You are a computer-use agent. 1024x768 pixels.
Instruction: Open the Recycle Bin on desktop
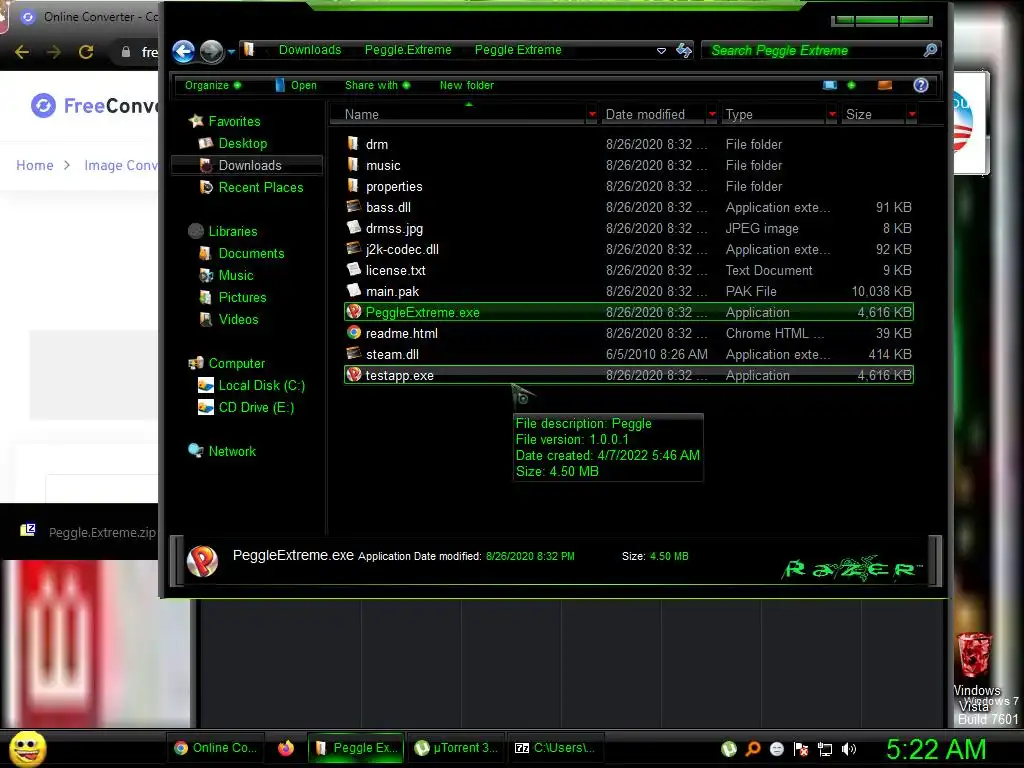pos(974,656)
